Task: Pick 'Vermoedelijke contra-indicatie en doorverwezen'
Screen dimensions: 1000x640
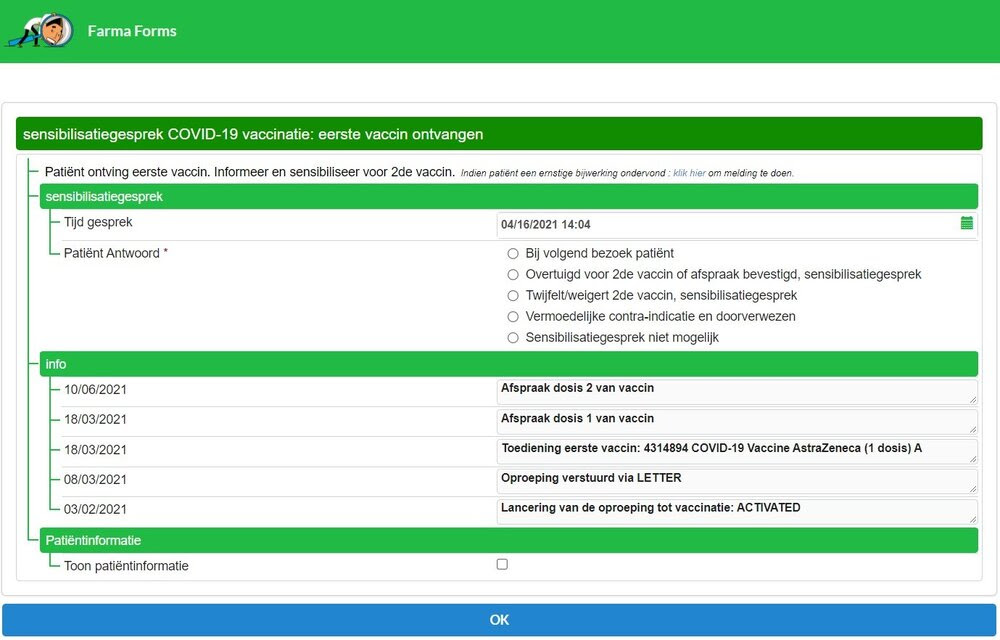Action: pos(513,317)
